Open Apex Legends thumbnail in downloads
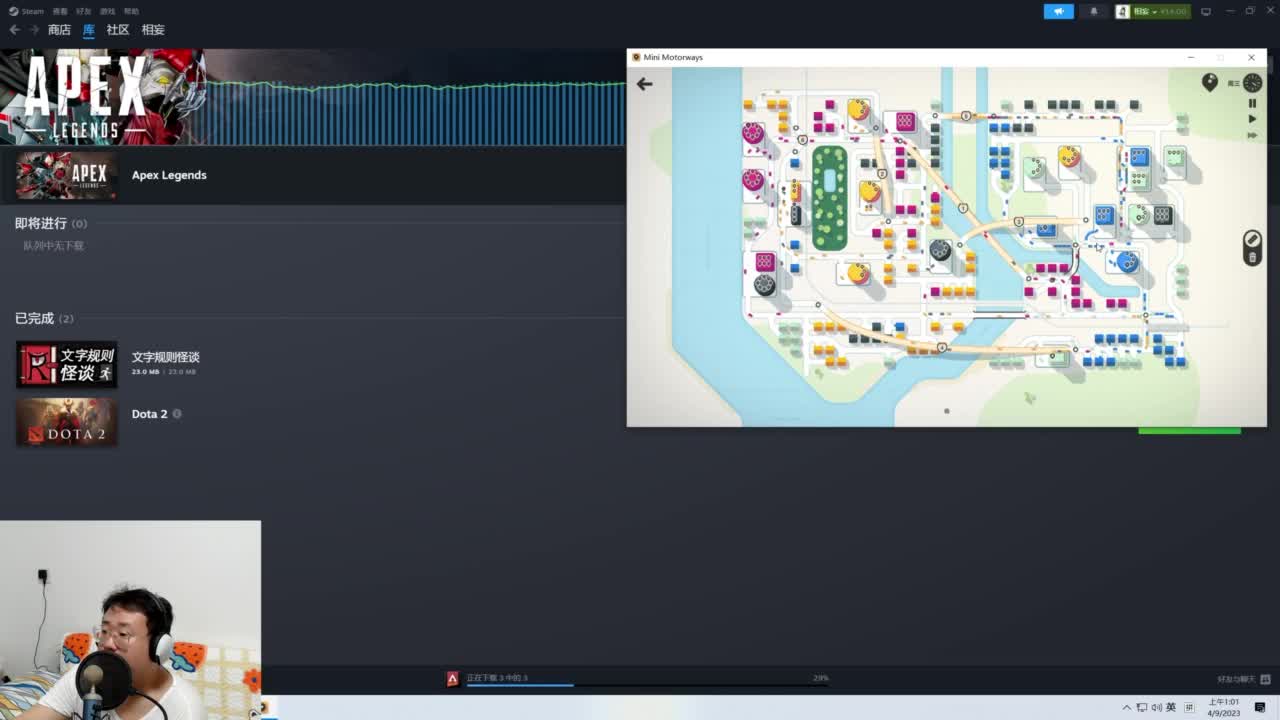 click(x=66, y=175)
